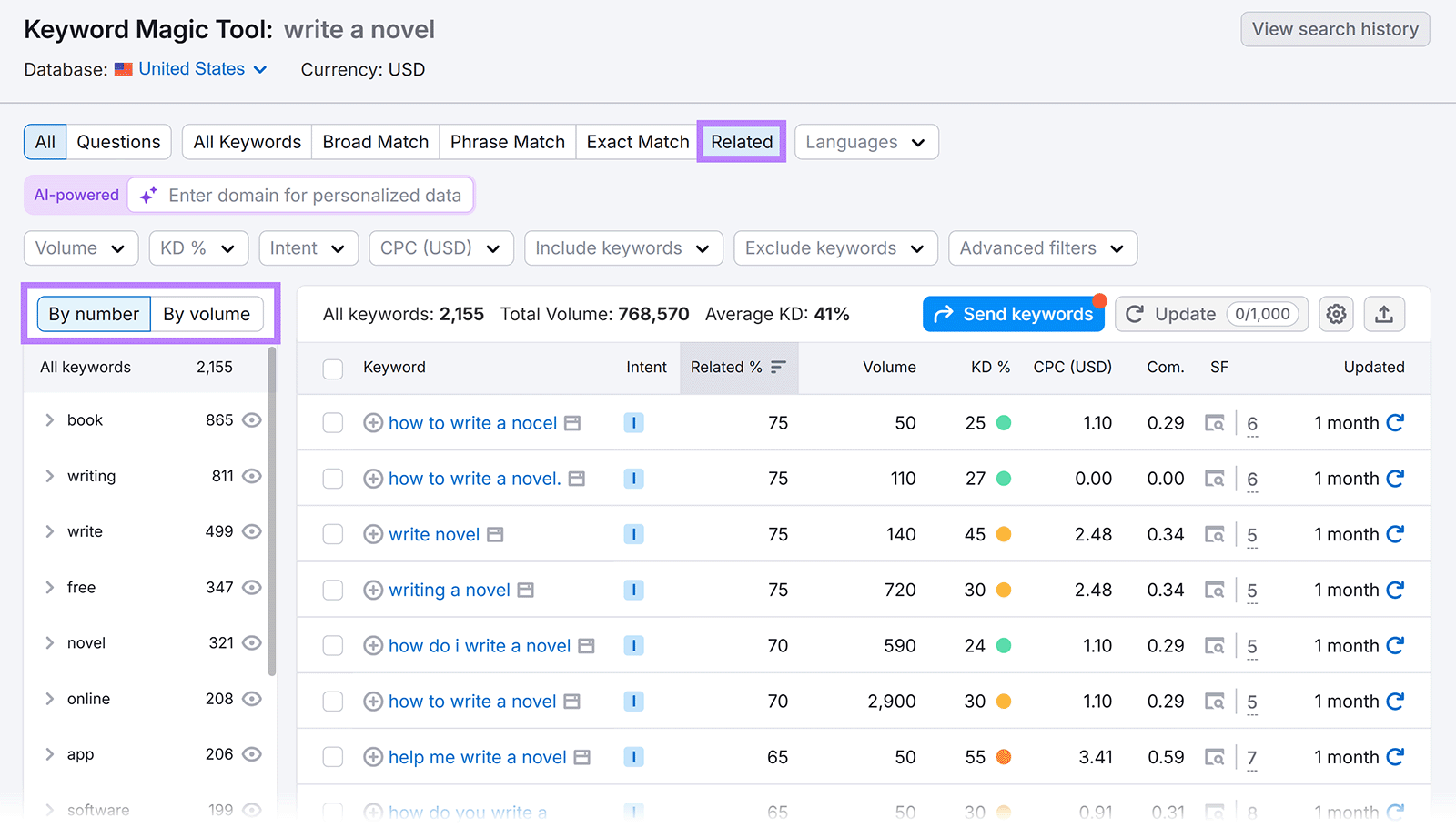Viewport: 1456px width, 828px height.
Task: Click the Intent 'I' badge for 'writing a novel'
Action: [633, 590]
